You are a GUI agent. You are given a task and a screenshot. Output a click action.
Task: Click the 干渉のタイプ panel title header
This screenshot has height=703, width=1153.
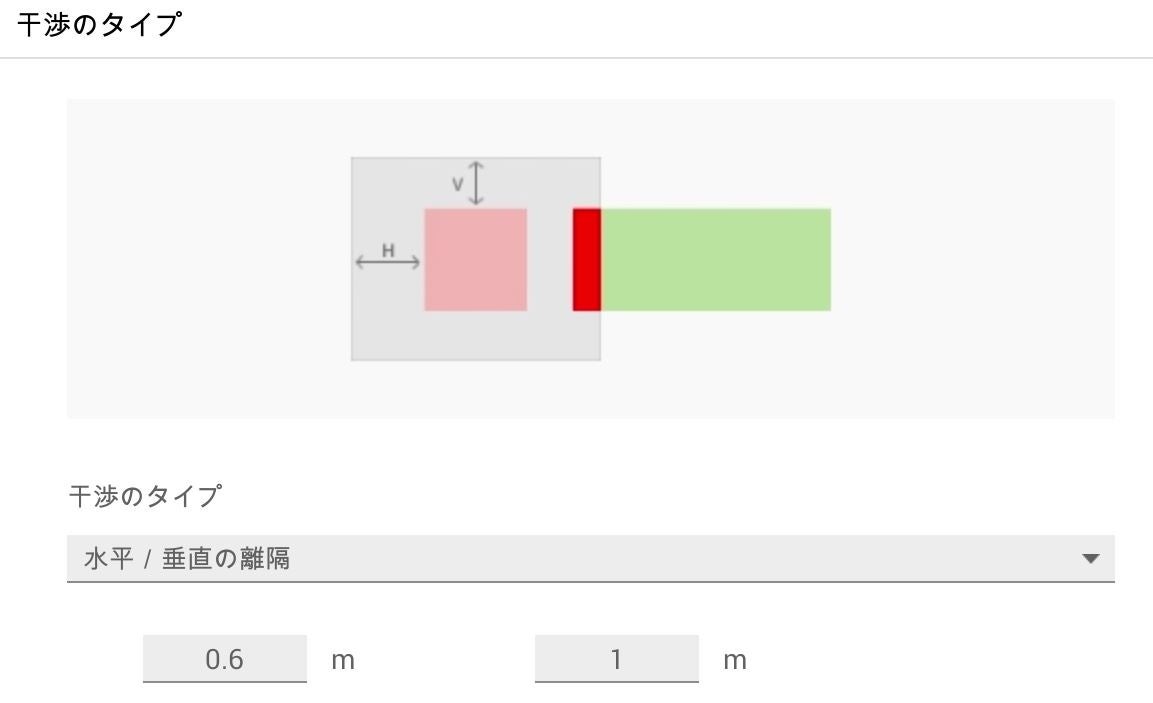click(x=99, y=26)
